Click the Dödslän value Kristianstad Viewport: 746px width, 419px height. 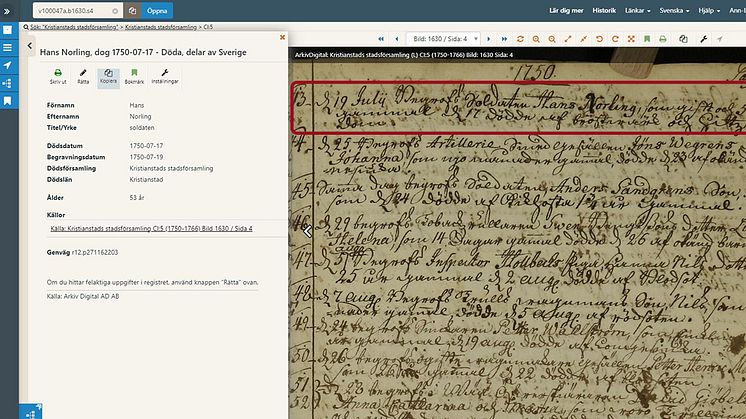[146, 180]
